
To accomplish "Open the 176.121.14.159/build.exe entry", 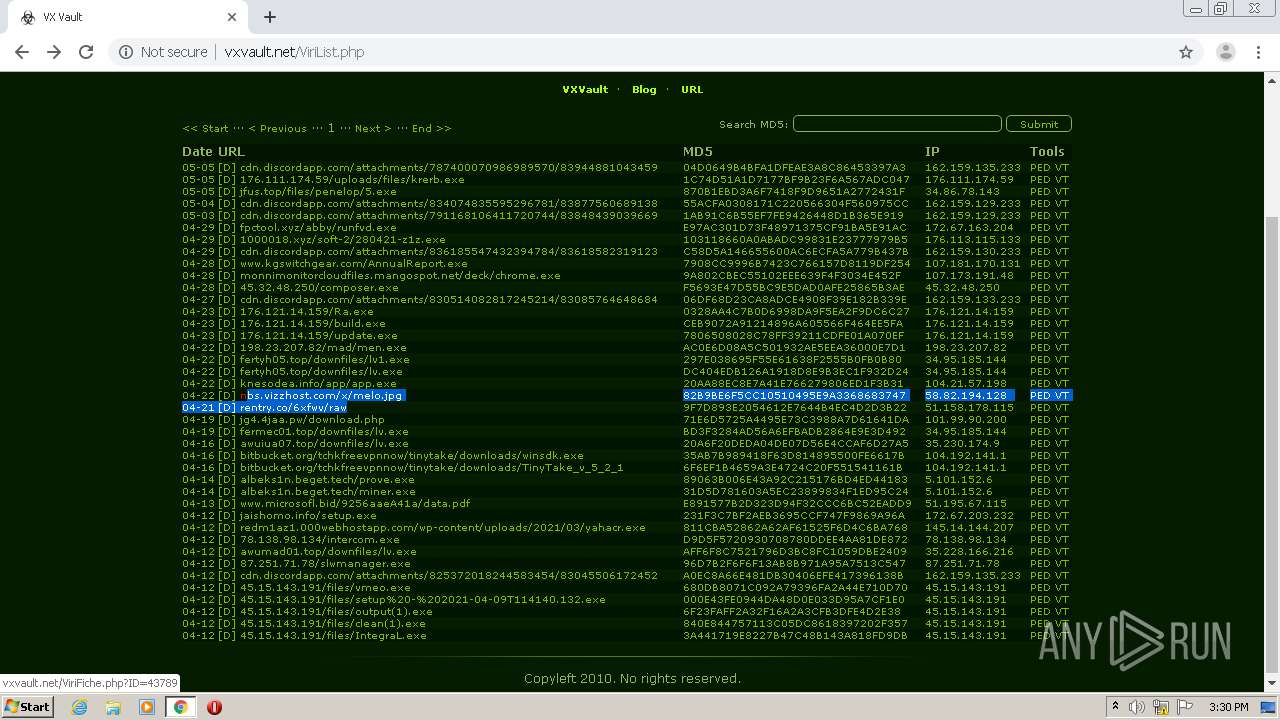I will coord(313,323).
